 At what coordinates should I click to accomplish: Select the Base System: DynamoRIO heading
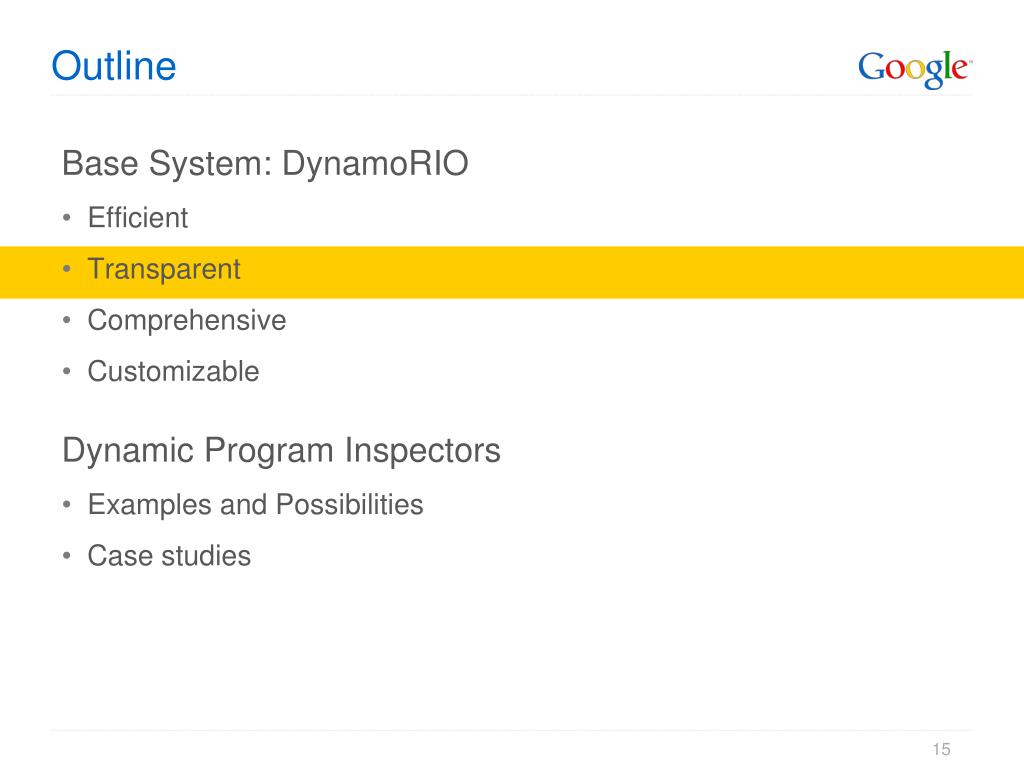point(265,164)
